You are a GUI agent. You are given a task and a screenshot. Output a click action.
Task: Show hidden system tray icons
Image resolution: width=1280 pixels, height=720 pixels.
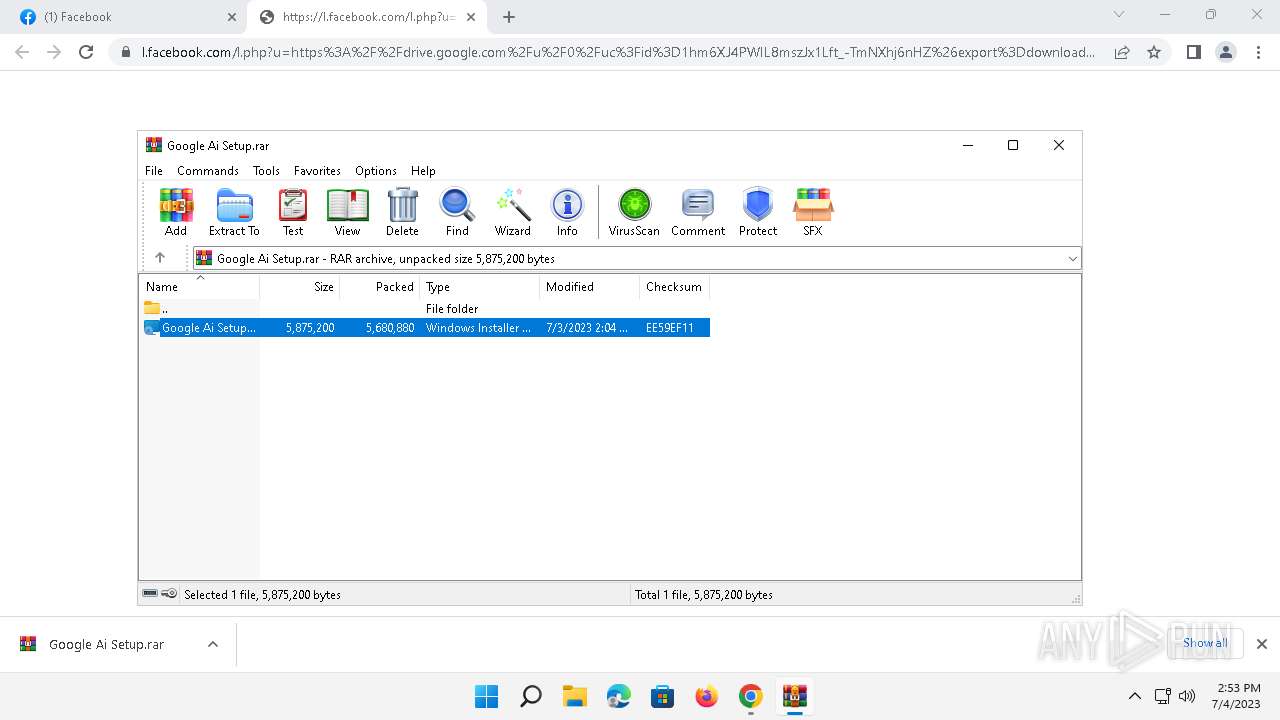(1134, 697)
